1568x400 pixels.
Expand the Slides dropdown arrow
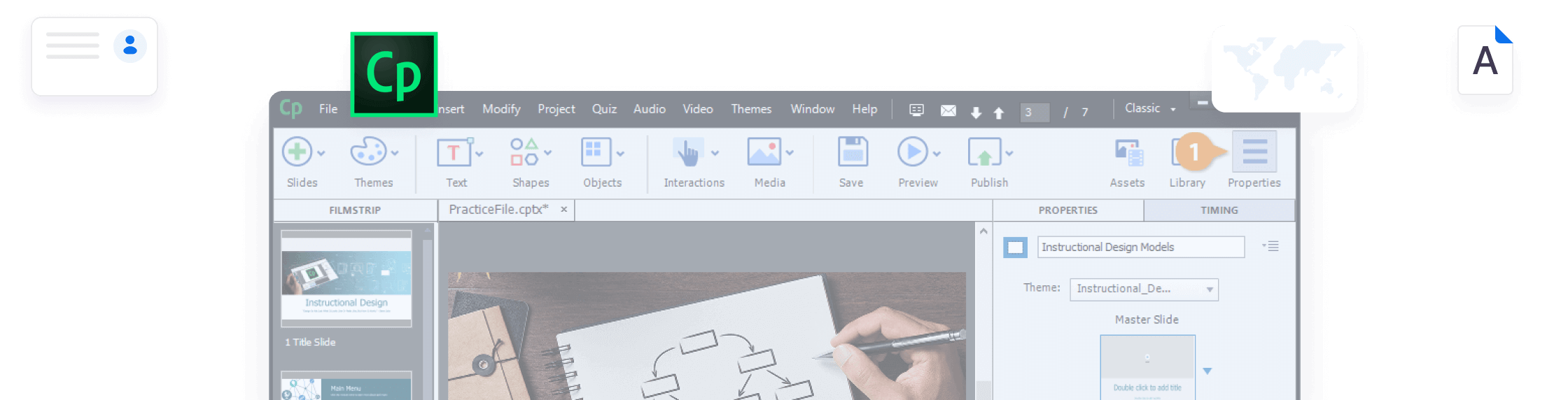pyautogui.click(x=321, y=153)
